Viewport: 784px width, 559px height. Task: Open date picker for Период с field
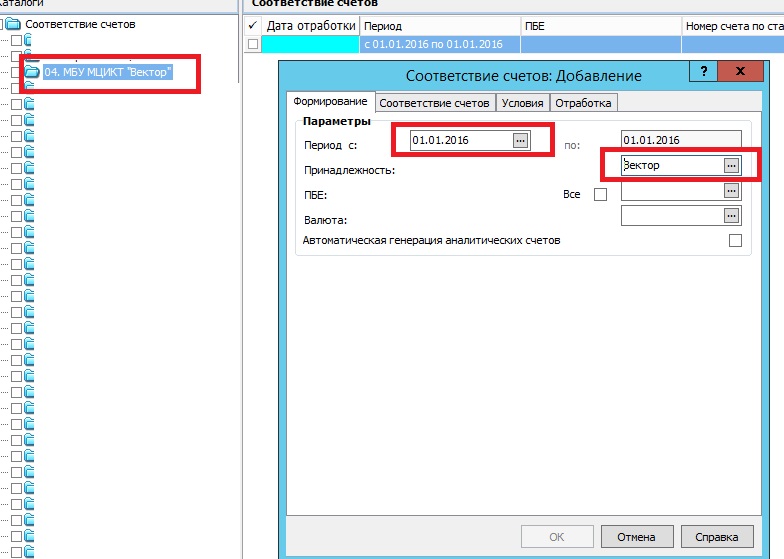520,141
